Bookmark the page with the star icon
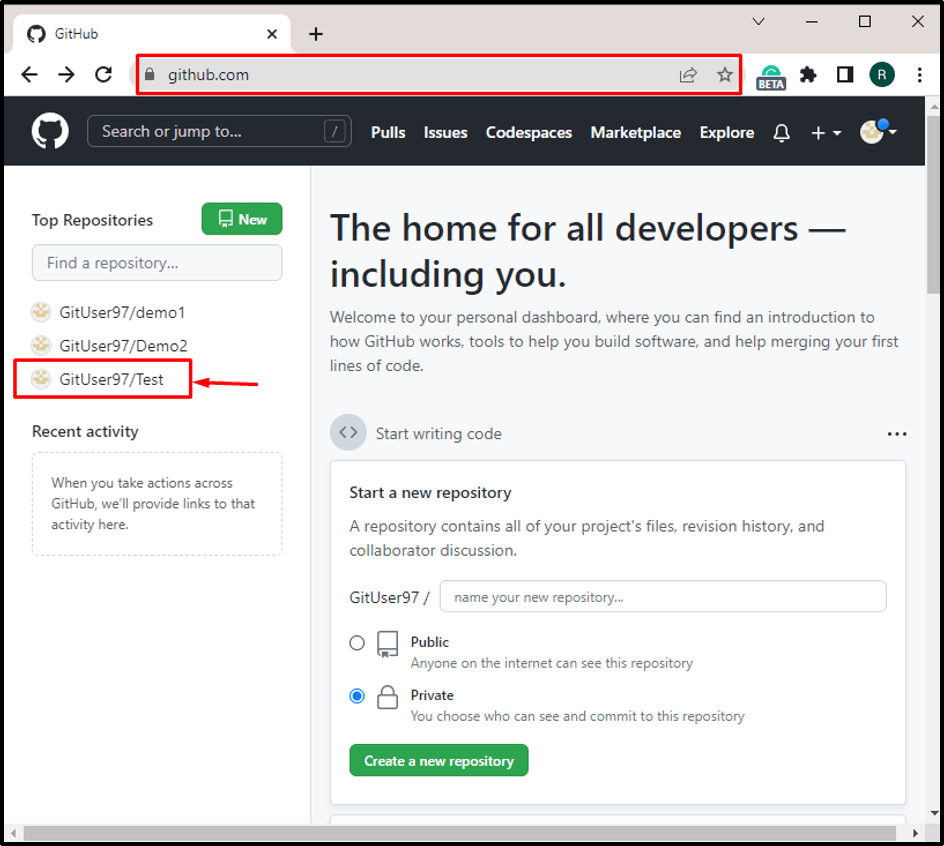This screenshot has width=944, height=846. [724, 74]
